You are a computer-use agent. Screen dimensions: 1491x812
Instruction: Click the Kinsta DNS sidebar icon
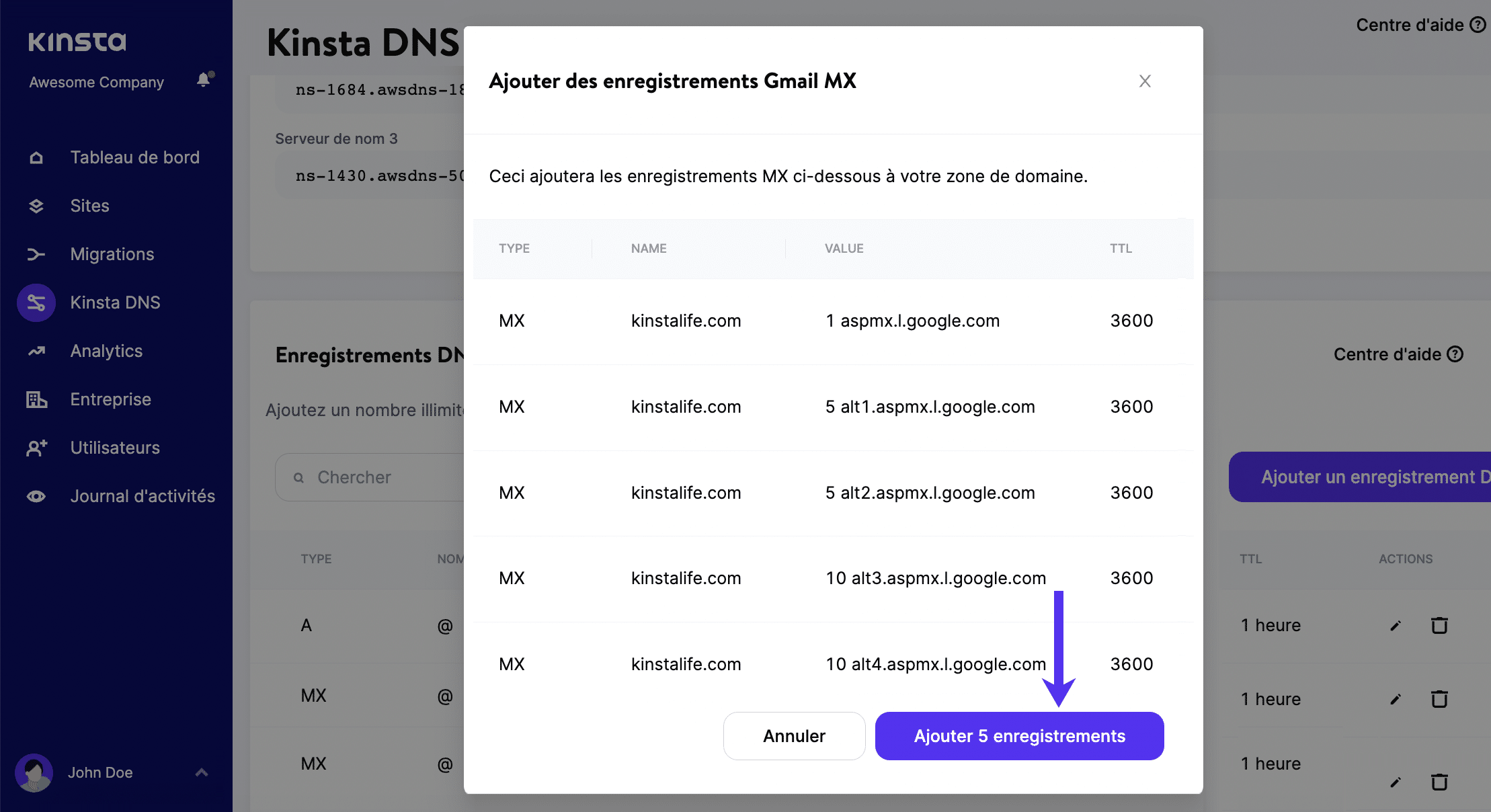click(x=36, y=302)
